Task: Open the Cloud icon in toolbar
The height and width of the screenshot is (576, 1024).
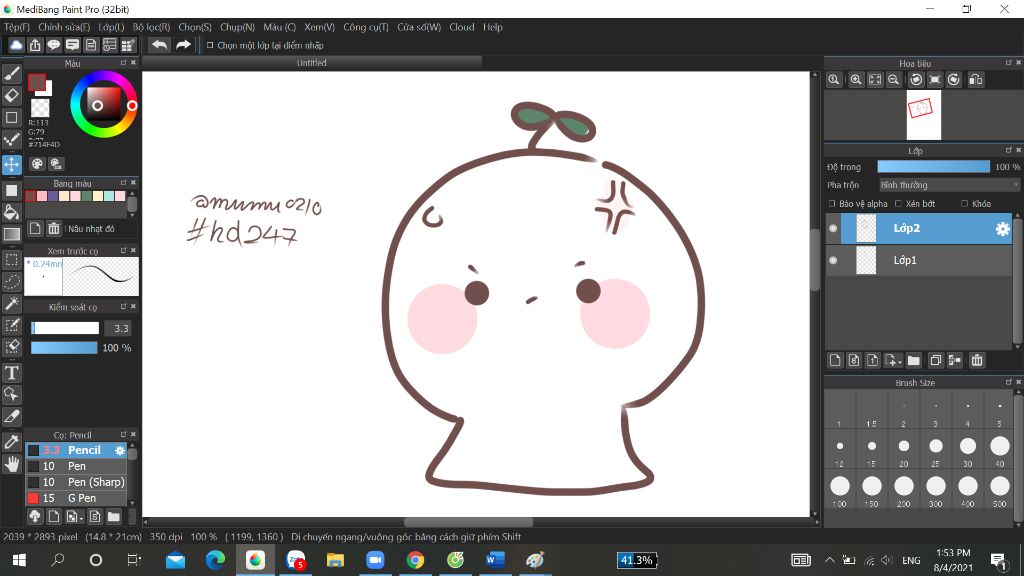Action: tap(16, 45)
